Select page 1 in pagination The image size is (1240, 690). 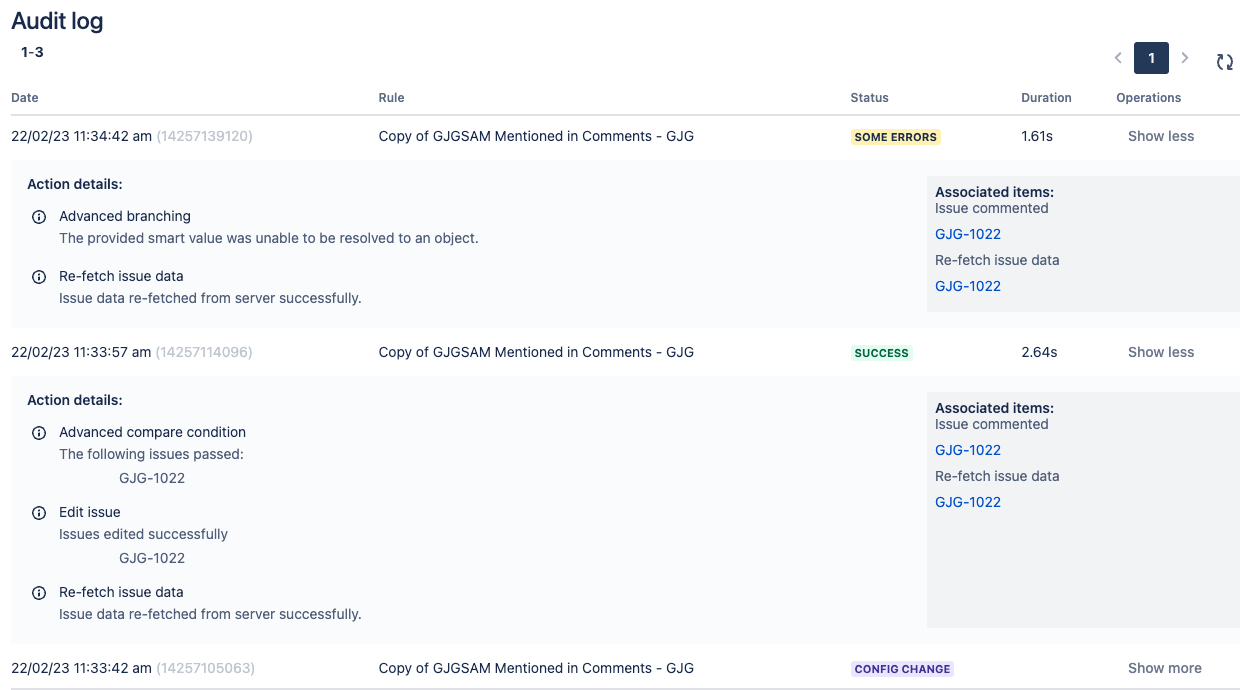1151,58
